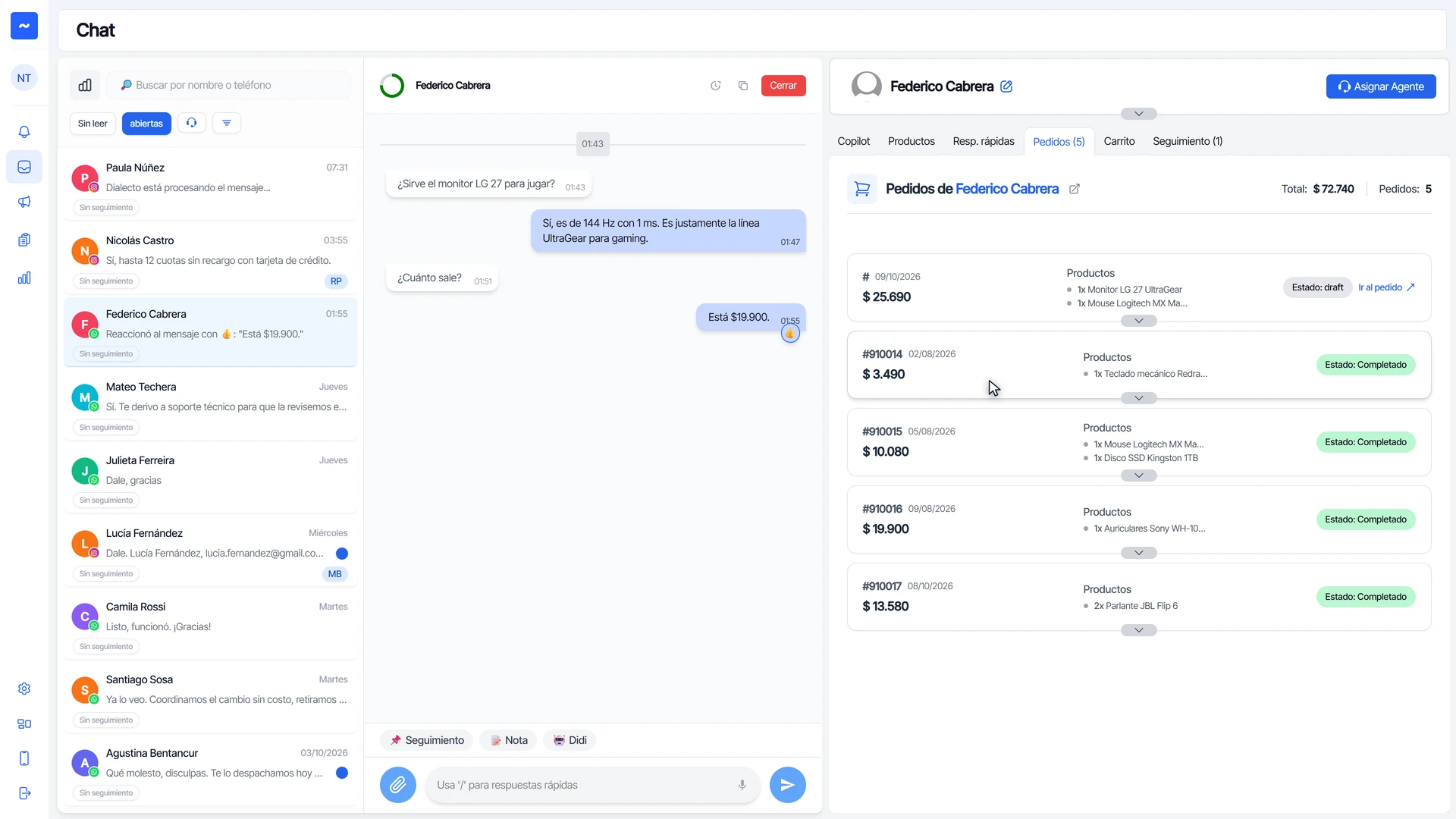Open the advanced filter lines button
Screen dimensions: 1456x819
coord(227,123)
